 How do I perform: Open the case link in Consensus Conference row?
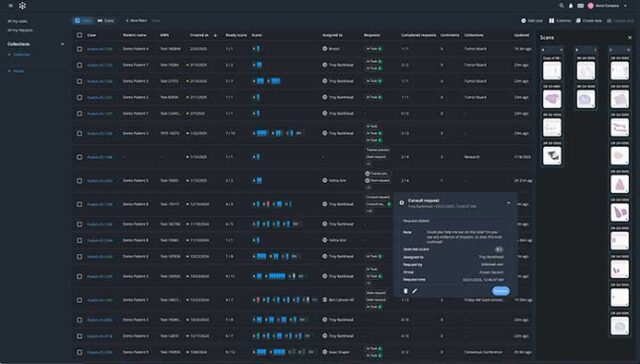(x=100, y=352)
